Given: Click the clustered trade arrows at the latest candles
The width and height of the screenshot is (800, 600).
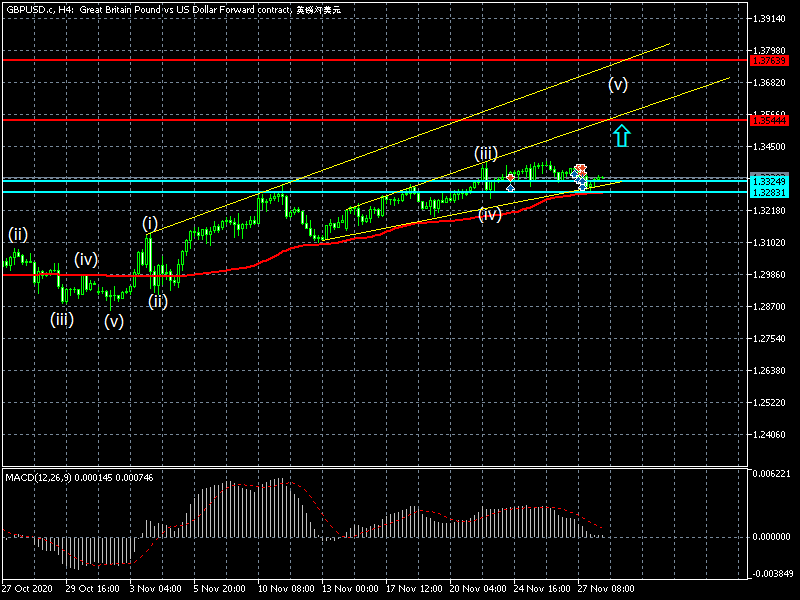Looking at the screenshot, I should point(580,176).
